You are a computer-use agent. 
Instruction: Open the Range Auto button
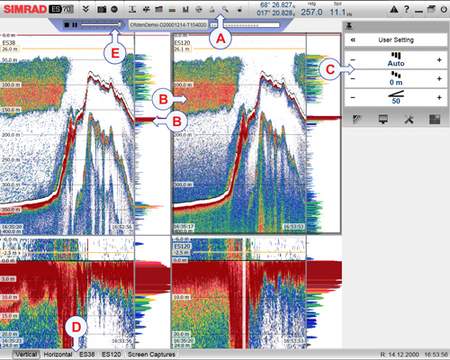click(396, 60)
